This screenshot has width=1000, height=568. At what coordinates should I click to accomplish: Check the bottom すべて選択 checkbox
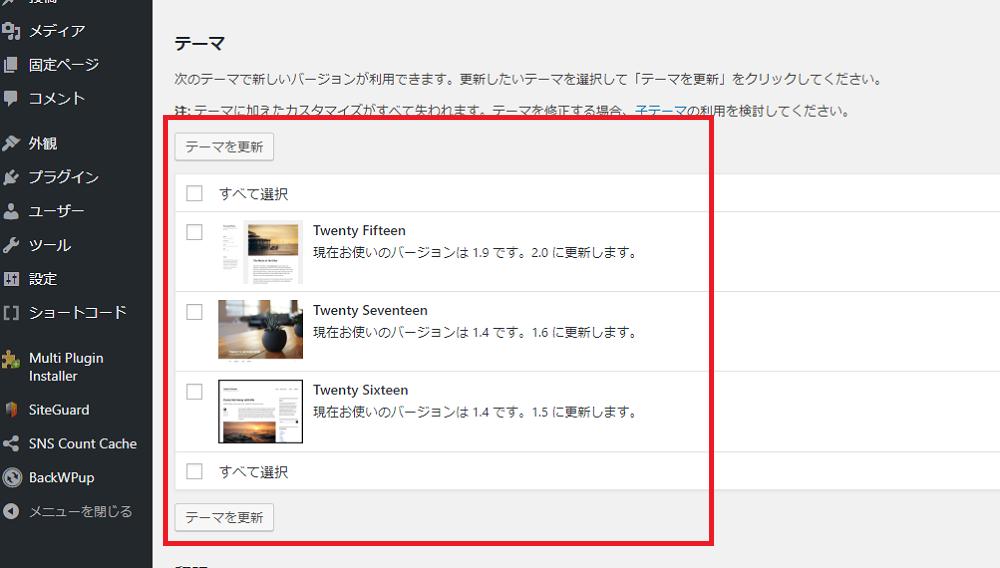point(195,471)
